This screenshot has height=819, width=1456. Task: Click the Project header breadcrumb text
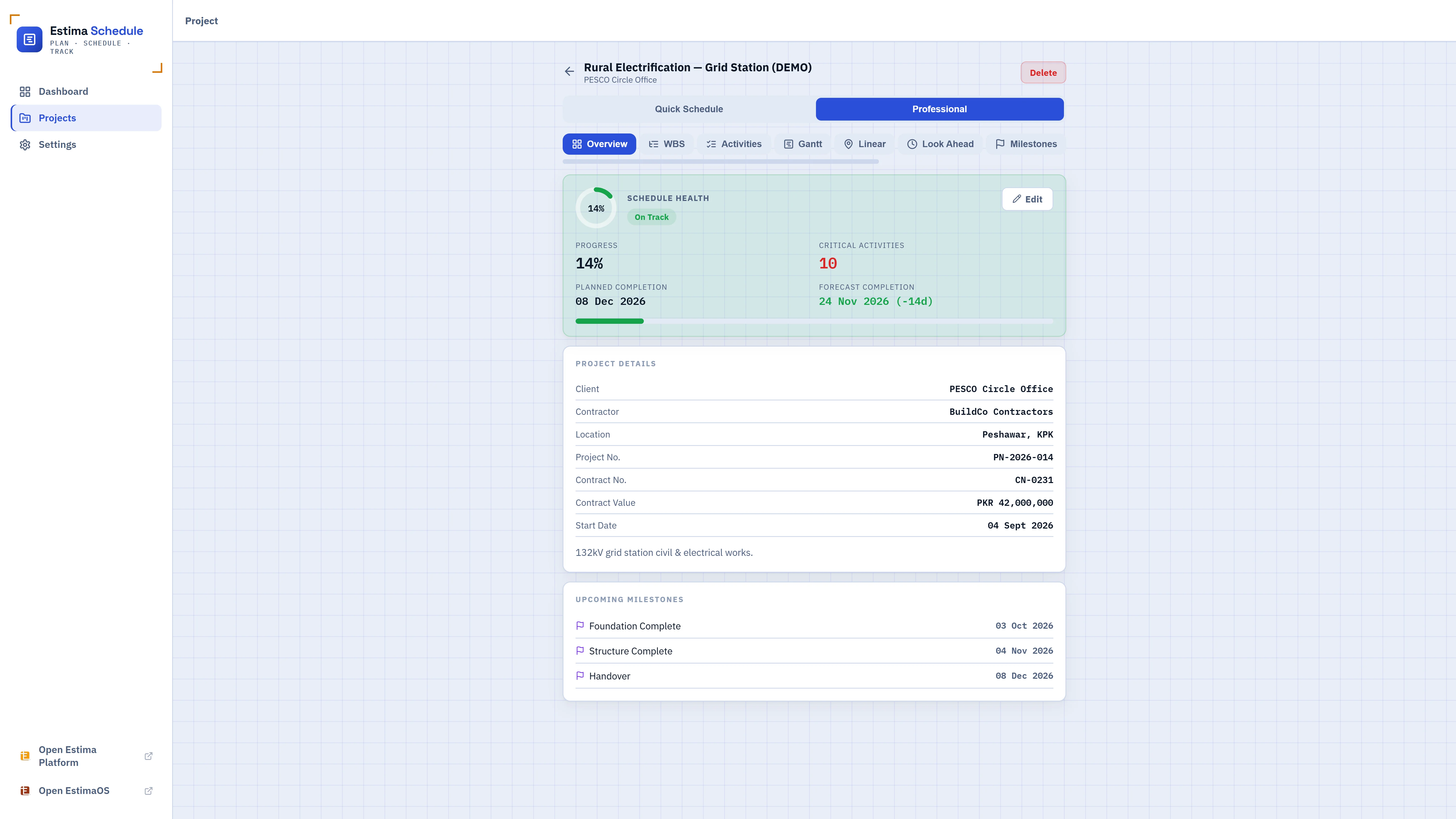pos(201,21)
